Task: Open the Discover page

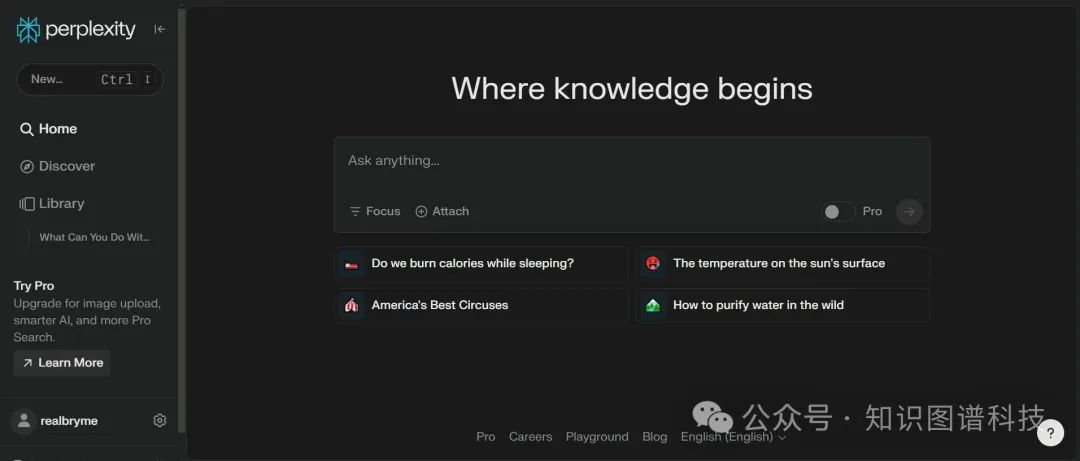Action: [58, 166]
